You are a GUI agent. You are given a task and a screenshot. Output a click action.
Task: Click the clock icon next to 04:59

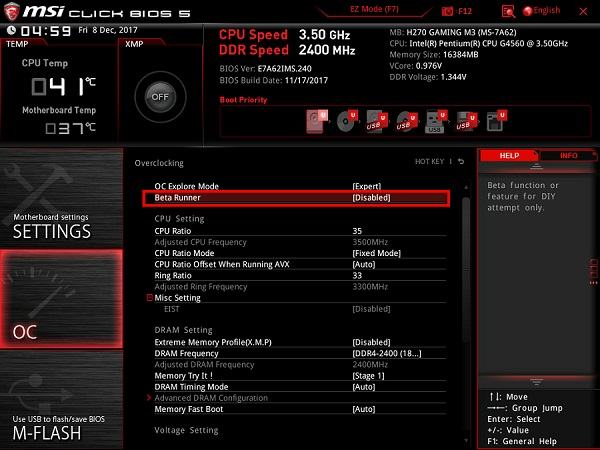coord(11,30)
